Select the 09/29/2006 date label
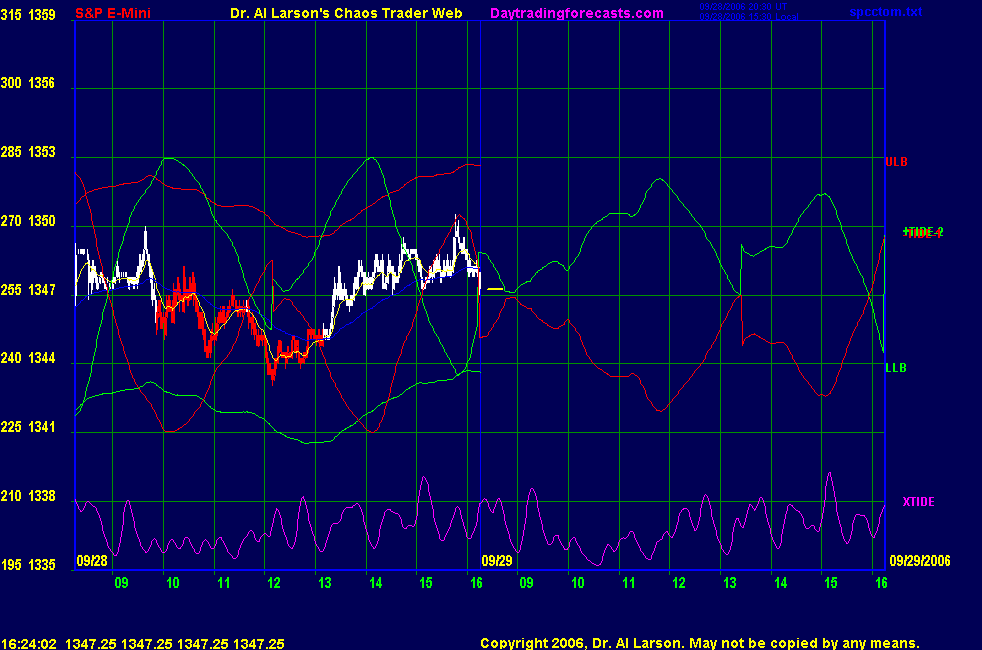The image size is (982, 650). point(919,561)
